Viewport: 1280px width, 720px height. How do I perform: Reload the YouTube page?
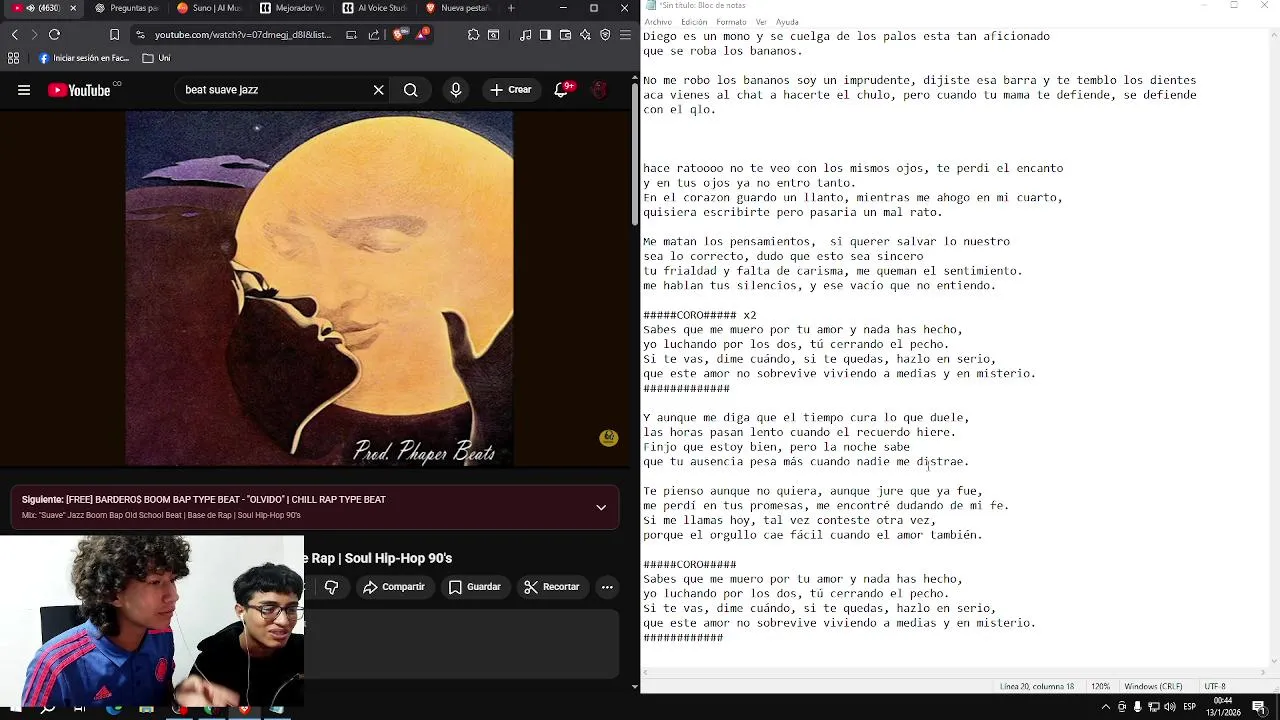(x=55, y=35)
